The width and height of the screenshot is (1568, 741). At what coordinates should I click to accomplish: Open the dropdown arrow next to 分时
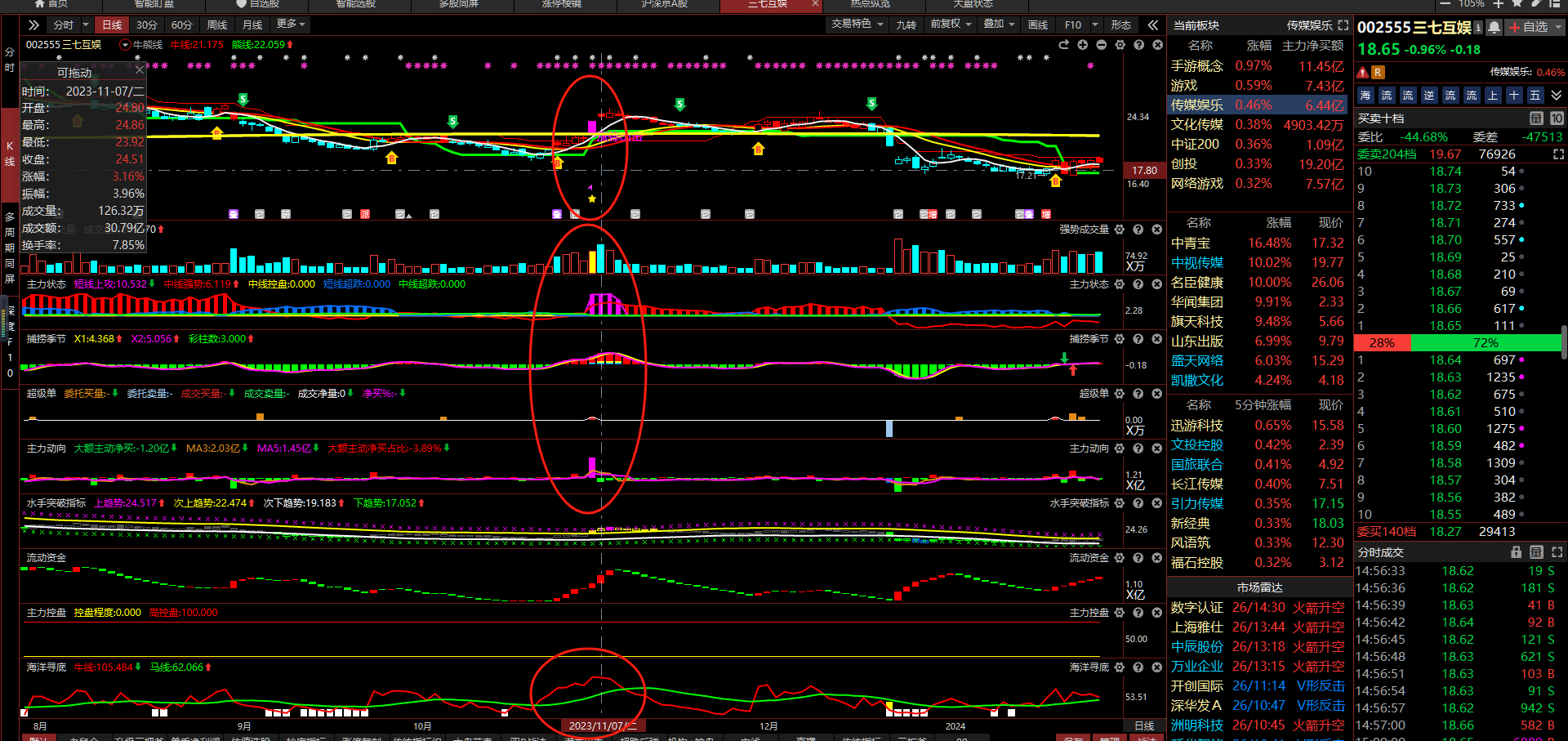(86, 25)
